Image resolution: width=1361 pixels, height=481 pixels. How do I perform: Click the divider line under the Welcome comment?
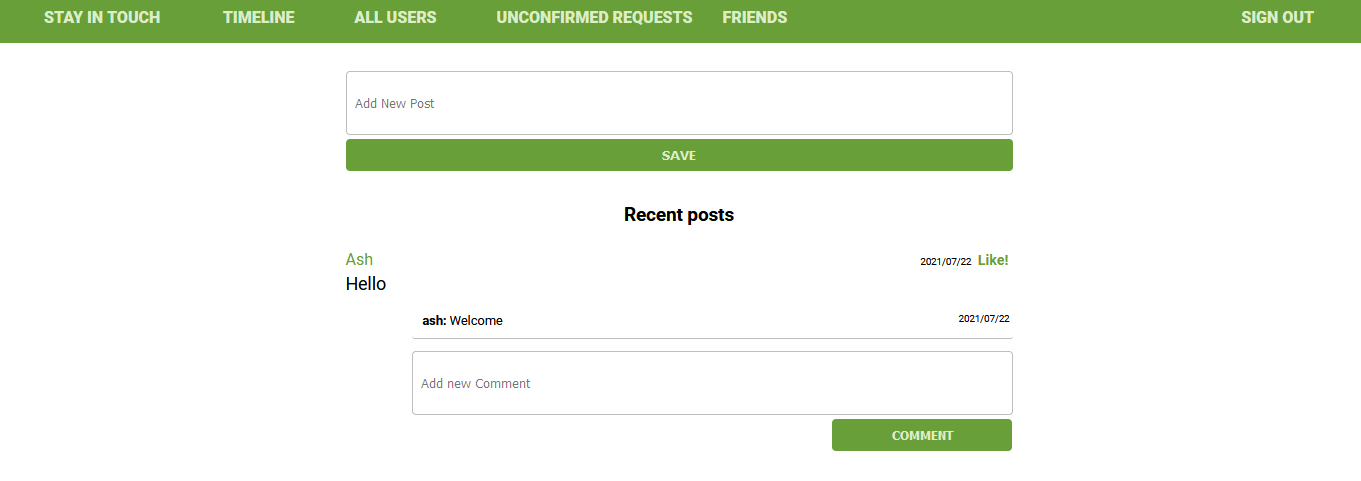(x=712, y=338)
